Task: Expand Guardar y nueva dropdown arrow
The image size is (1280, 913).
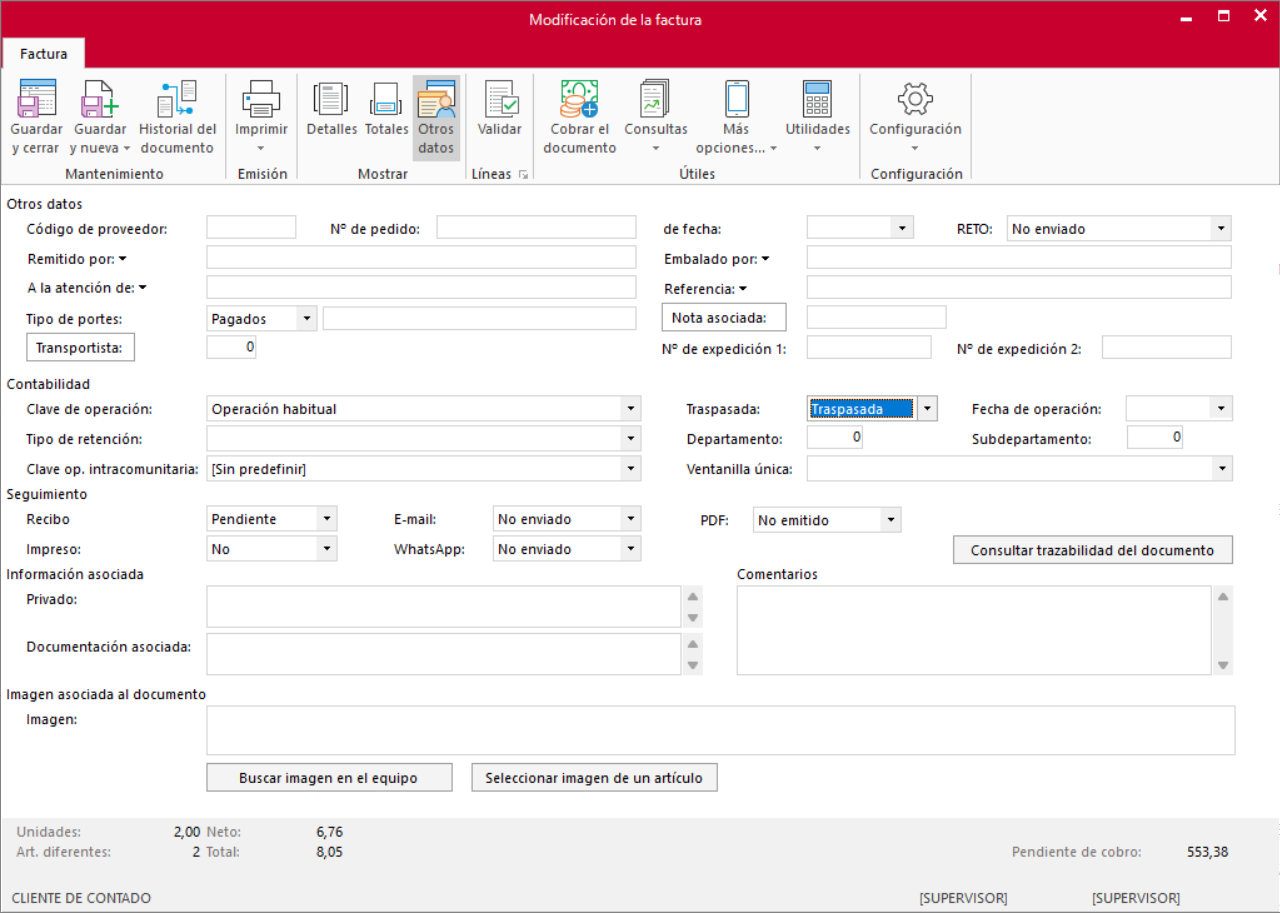Action: 127,149
